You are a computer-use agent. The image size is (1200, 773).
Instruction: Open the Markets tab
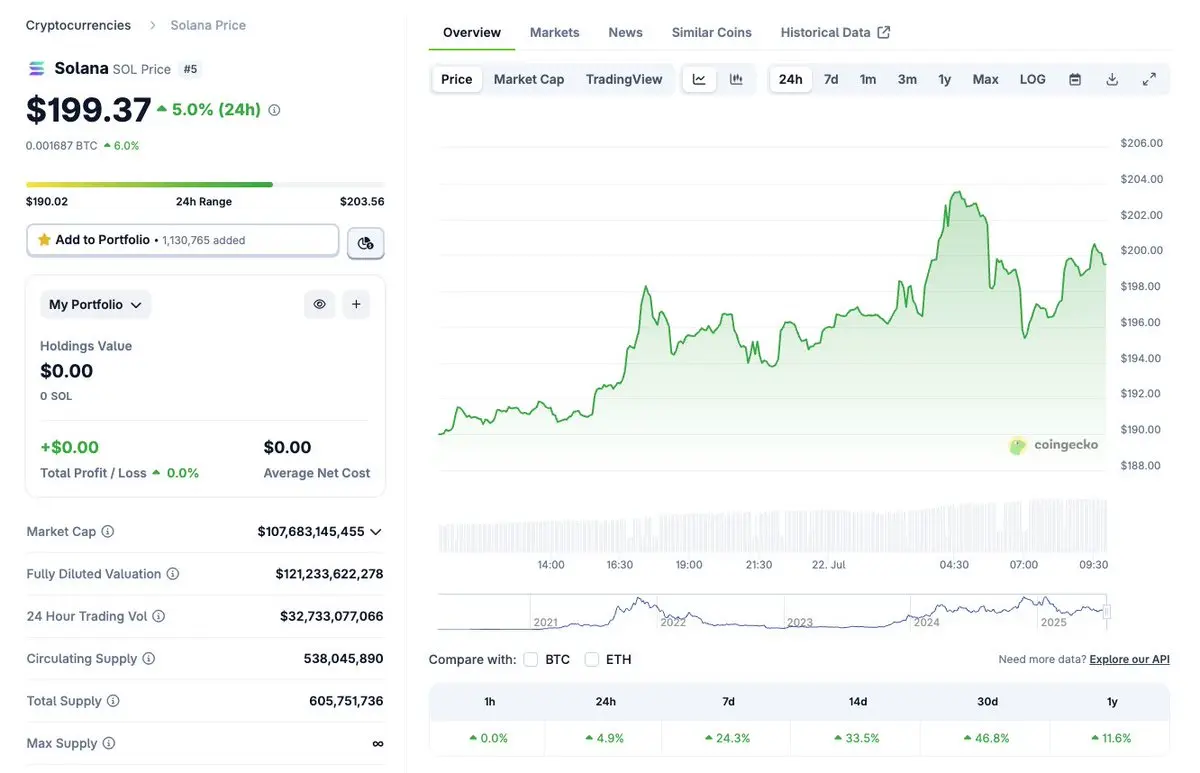tap(555, 32)
